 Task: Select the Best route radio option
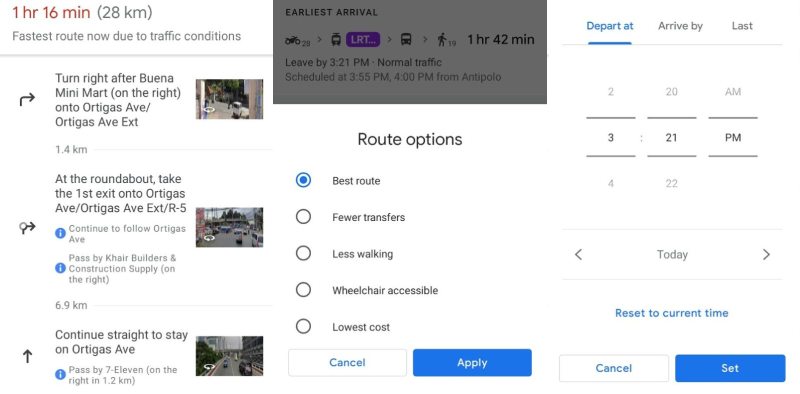(303, 180)
